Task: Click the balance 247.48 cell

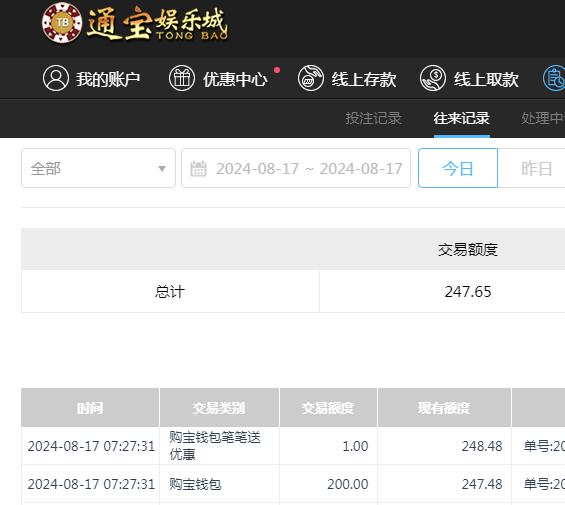Action: pos(444,484)
